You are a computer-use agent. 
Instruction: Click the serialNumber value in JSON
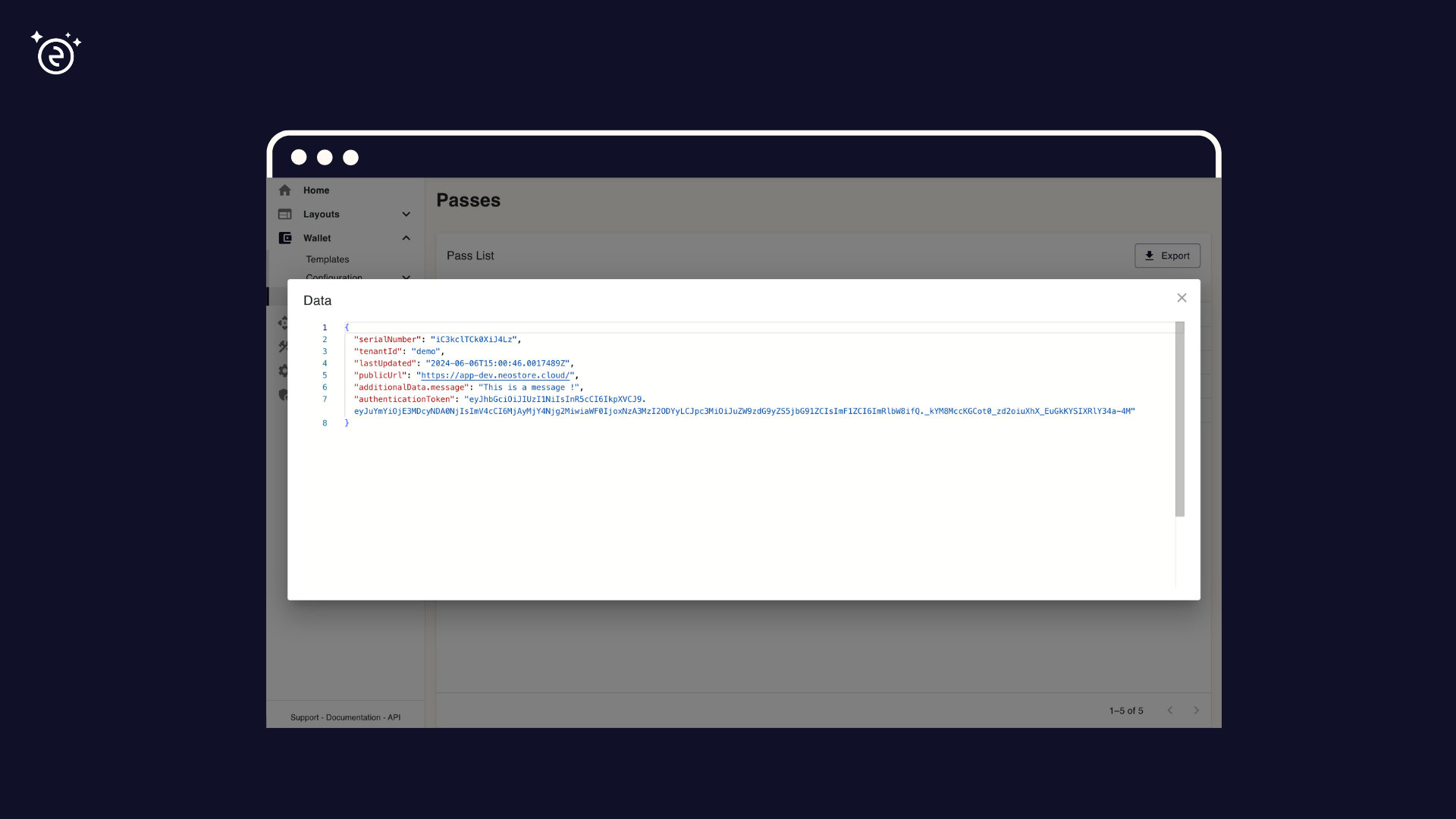473,340
